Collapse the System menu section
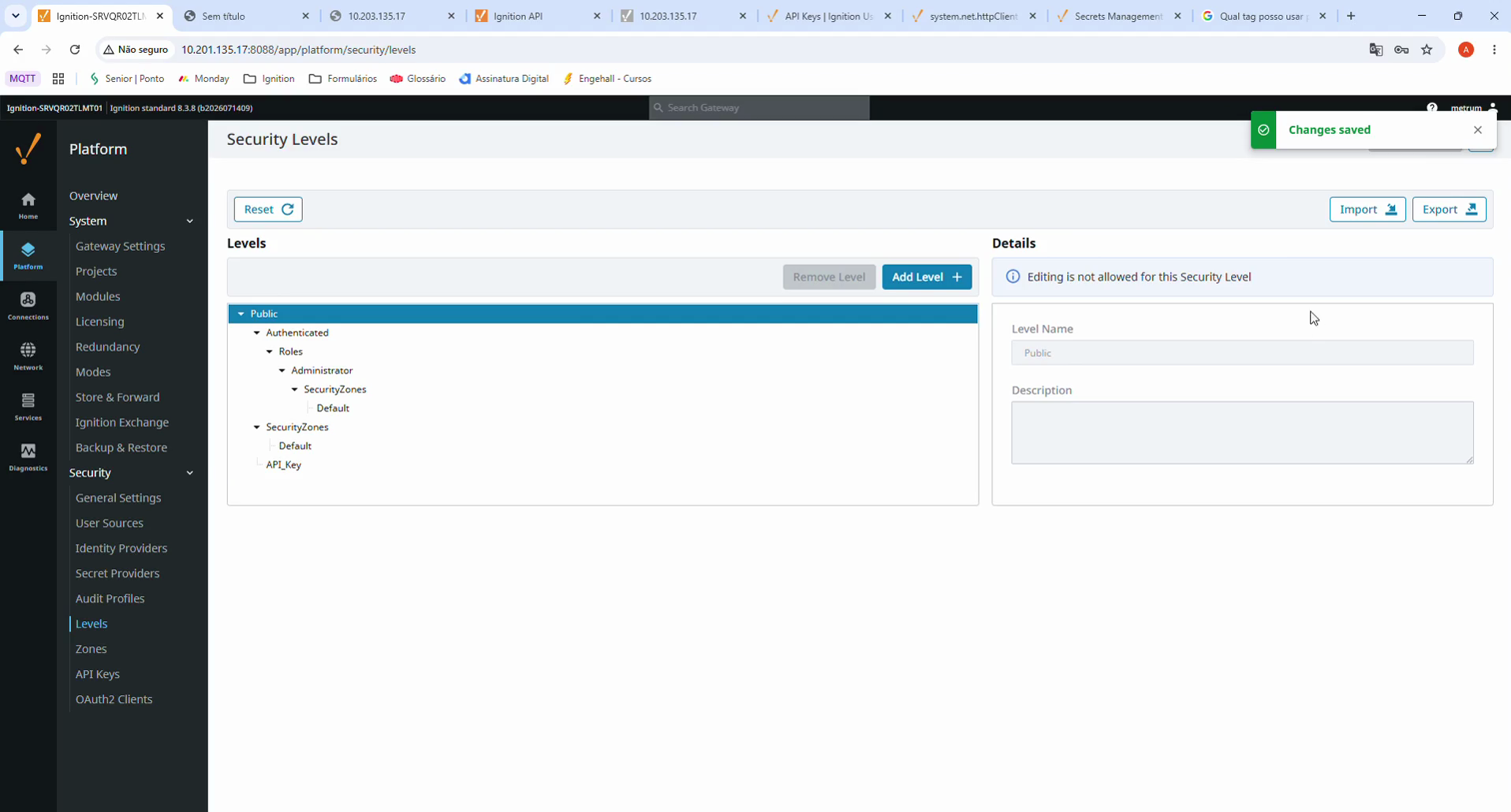Viewport: 1511px width, 812px height. 189,222
